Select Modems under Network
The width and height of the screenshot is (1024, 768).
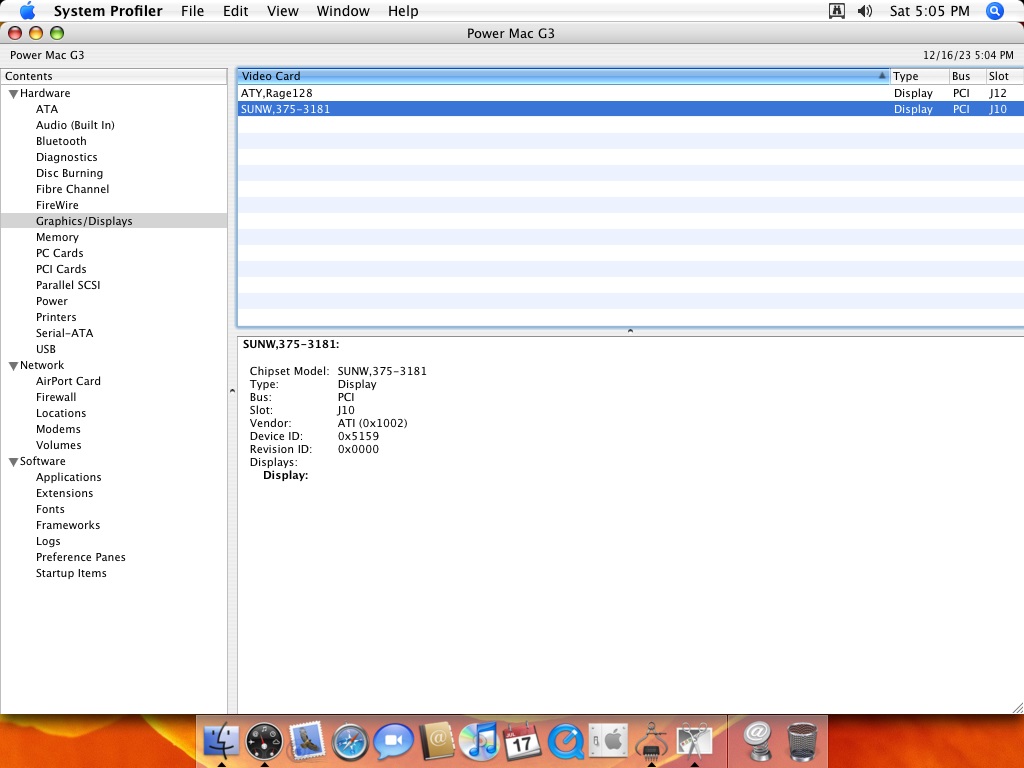point(58,429)
